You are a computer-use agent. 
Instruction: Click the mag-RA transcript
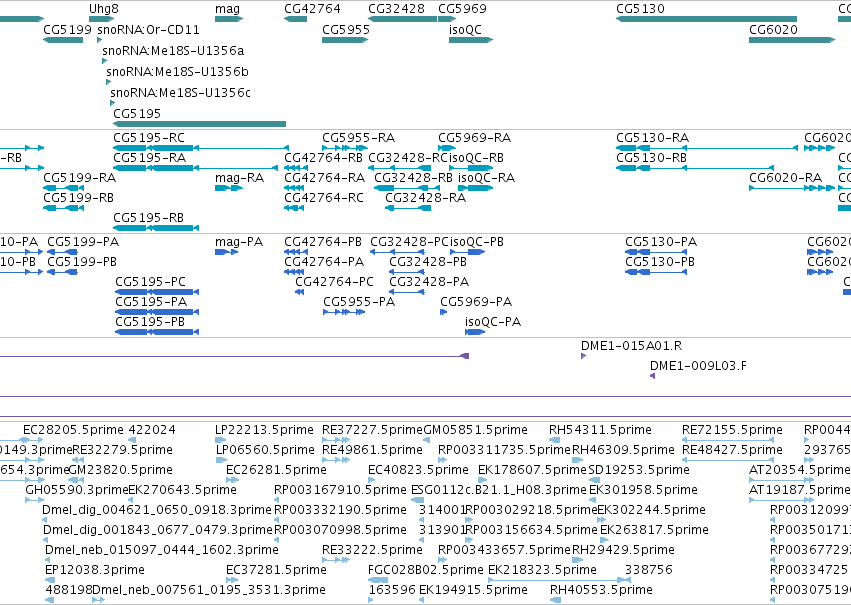[228, 188]
